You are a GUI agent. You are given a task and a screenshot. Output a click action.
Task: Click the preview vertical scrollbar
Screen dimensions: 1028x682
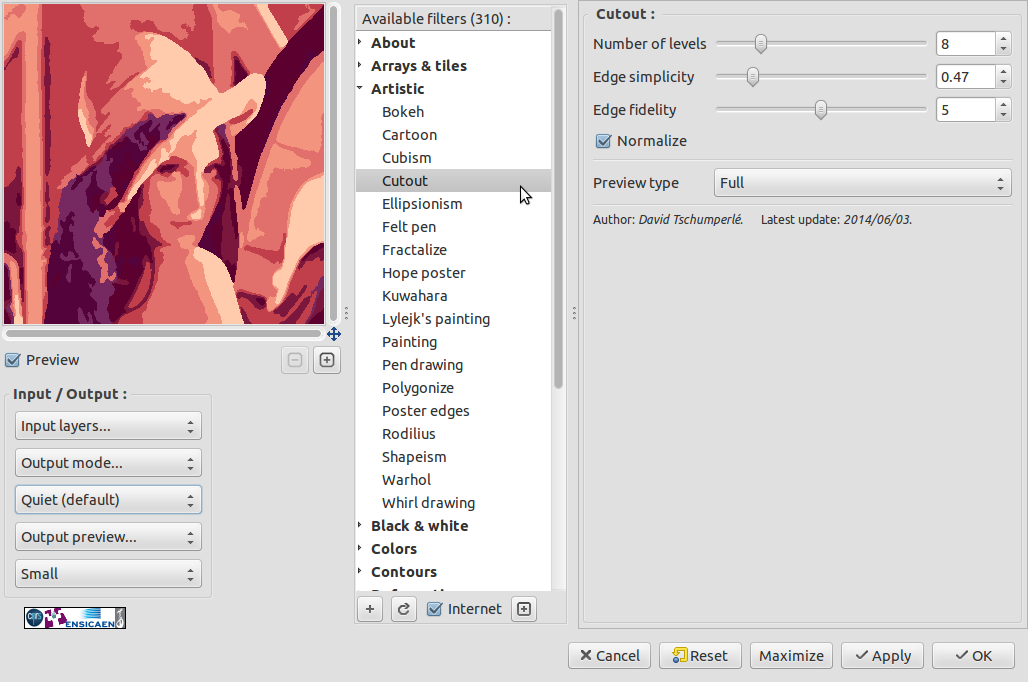point(334,163)
